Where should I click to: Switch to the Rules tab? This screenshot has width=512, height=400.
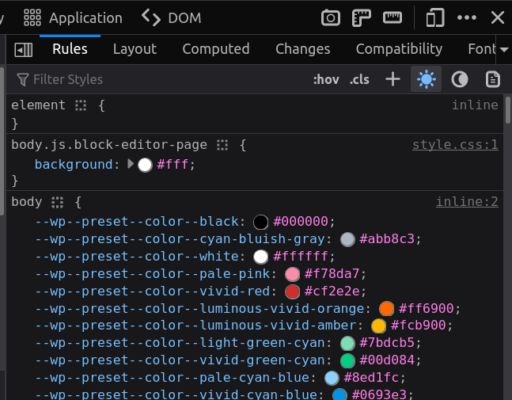click(70, 49)
